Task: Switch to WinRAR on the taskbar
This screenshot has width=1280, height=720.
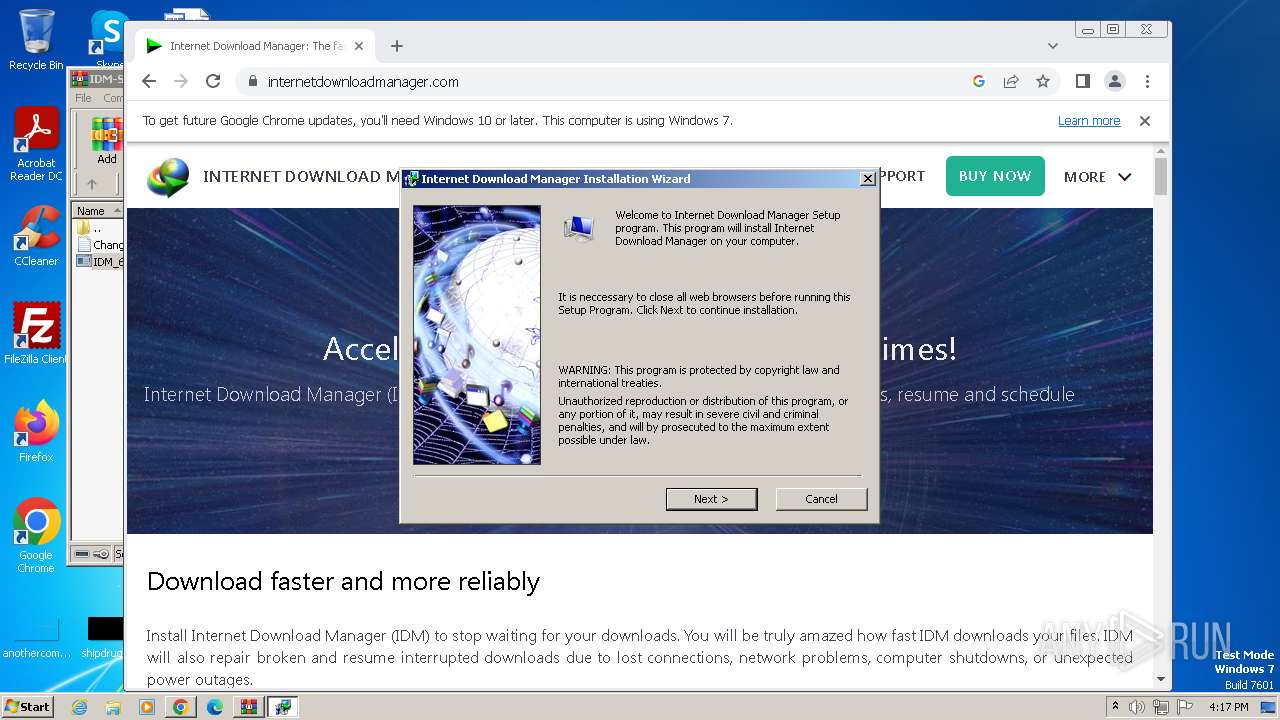Action: click(248, 707)
